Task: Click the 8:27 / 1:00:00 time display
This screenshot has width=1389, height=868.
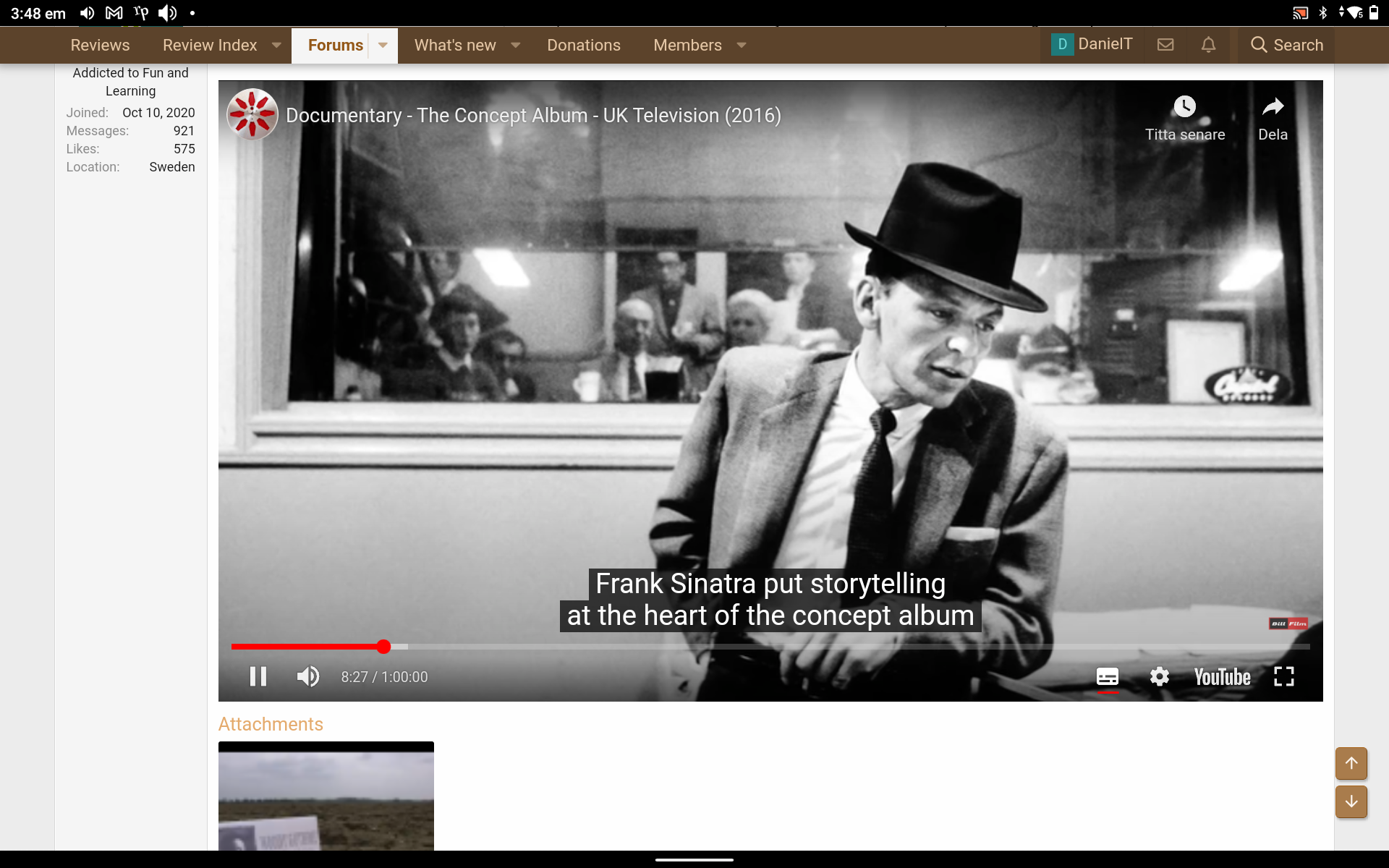Action: click(x=385, y=677)
